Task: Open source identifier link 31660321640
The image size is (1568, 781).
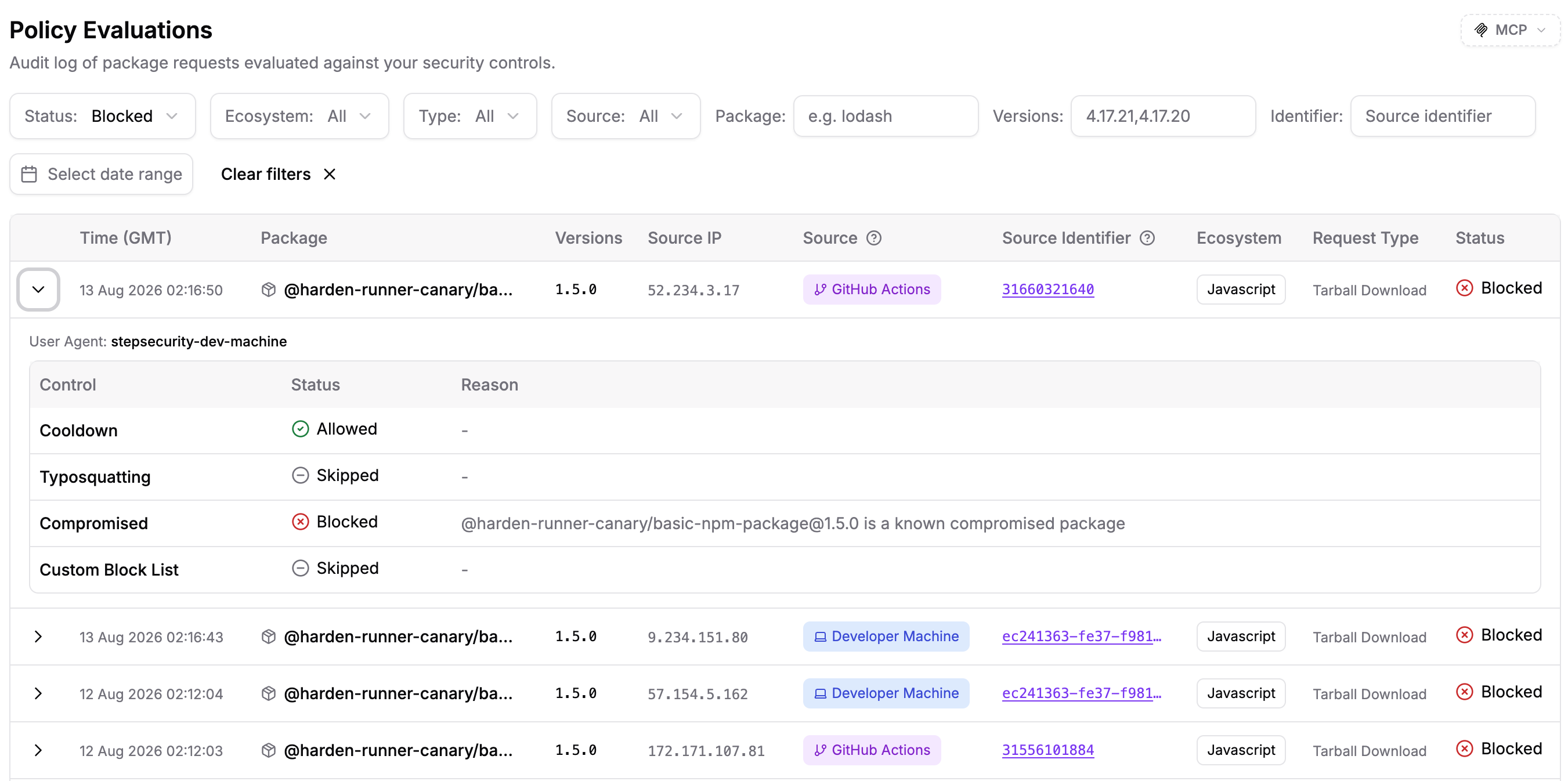Action: (1047, 289)
